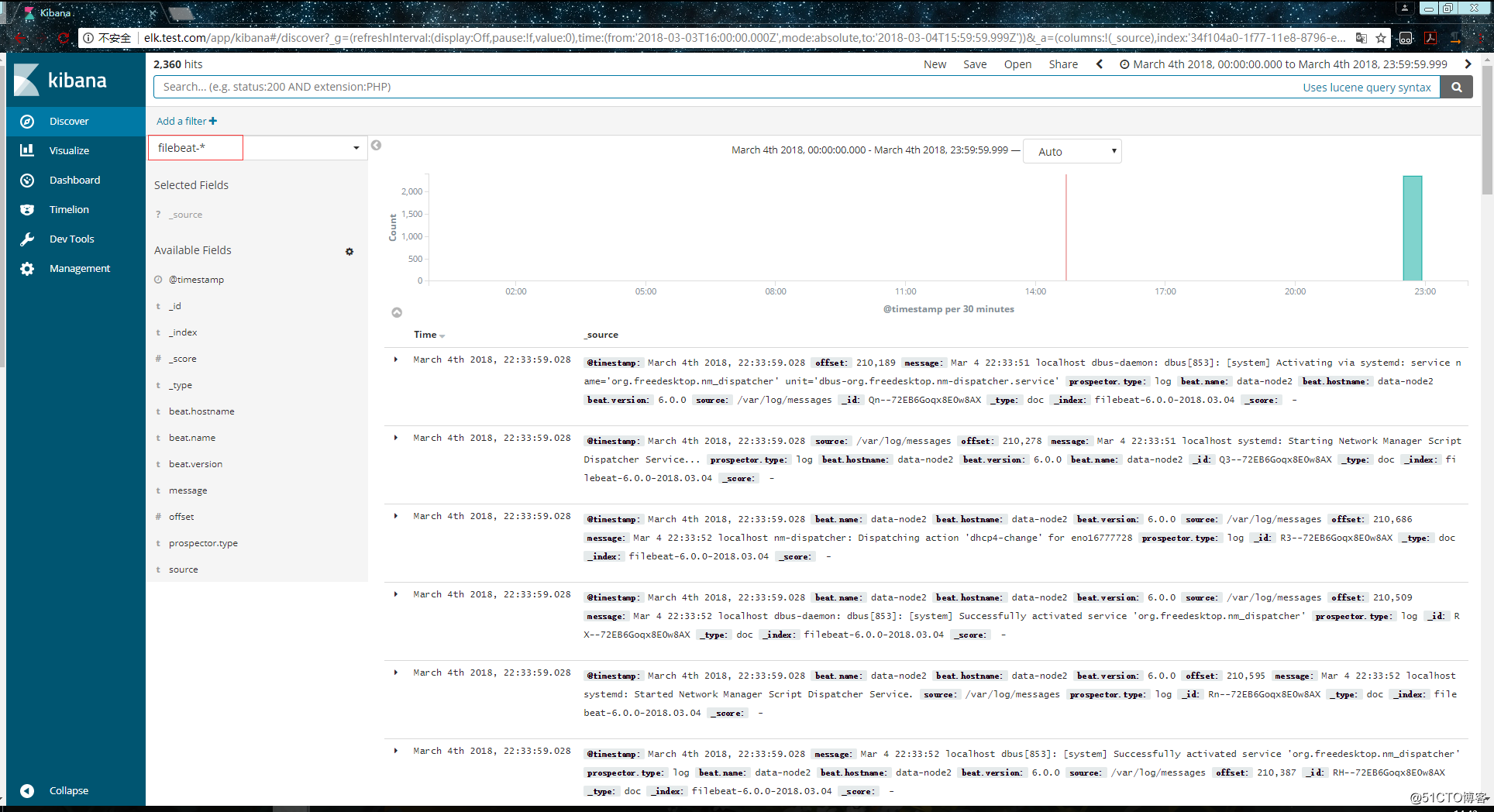Open the Auto interval dropdown
The height and width of the screenshot is (812, 1494).
(x=1072, y=151)
